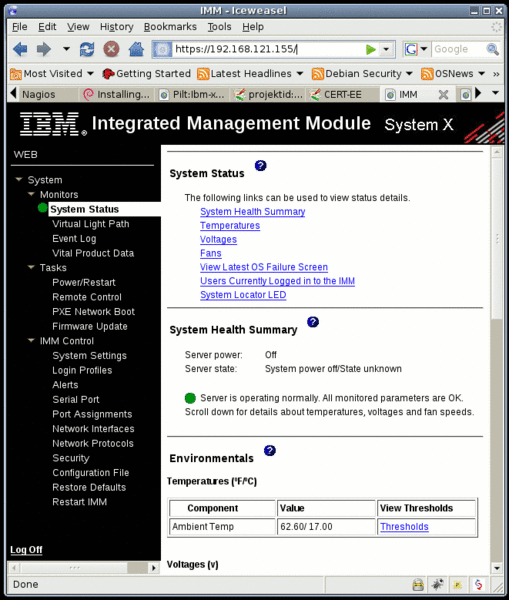Screen dimensions: 509x600
Task: Go back with the blue Back arrow
Action: [20, 49]
